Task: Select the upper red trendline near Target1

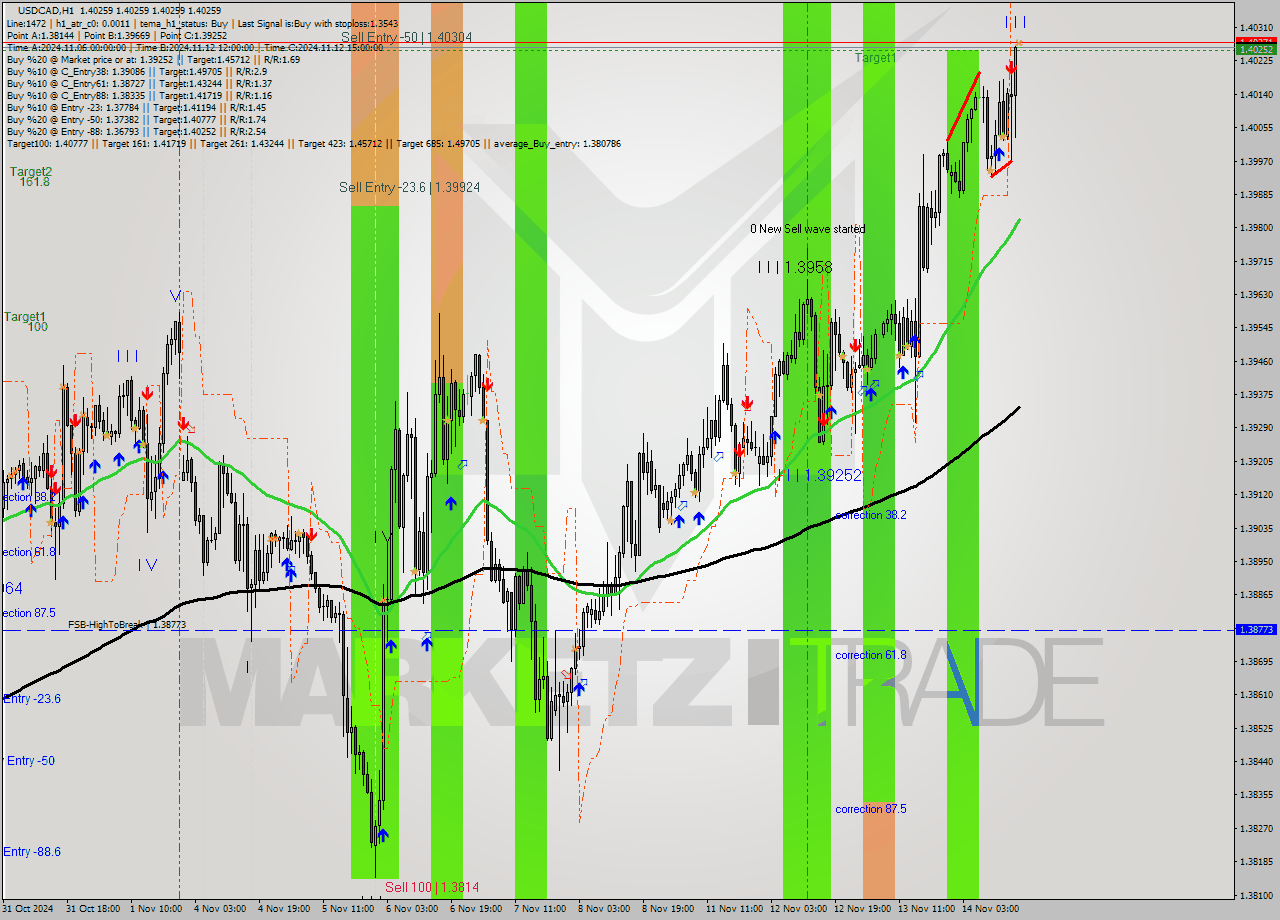Action: tap(963, 106)
